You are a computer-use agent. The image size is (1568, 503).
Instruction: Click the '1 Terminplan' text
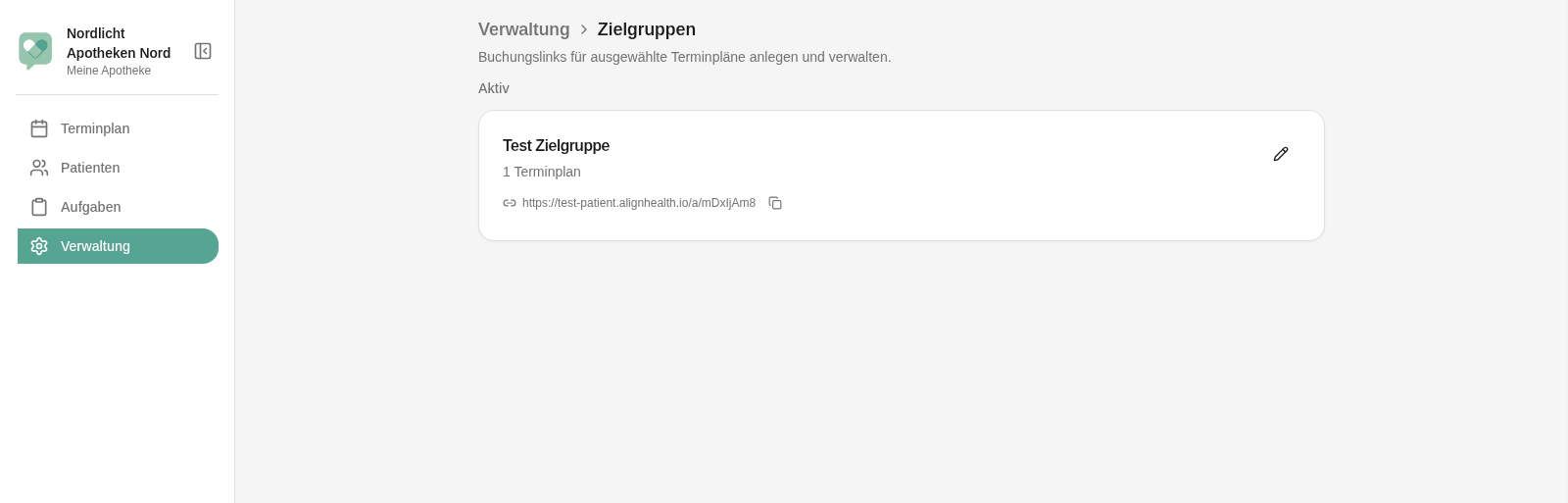pos(542,172)
